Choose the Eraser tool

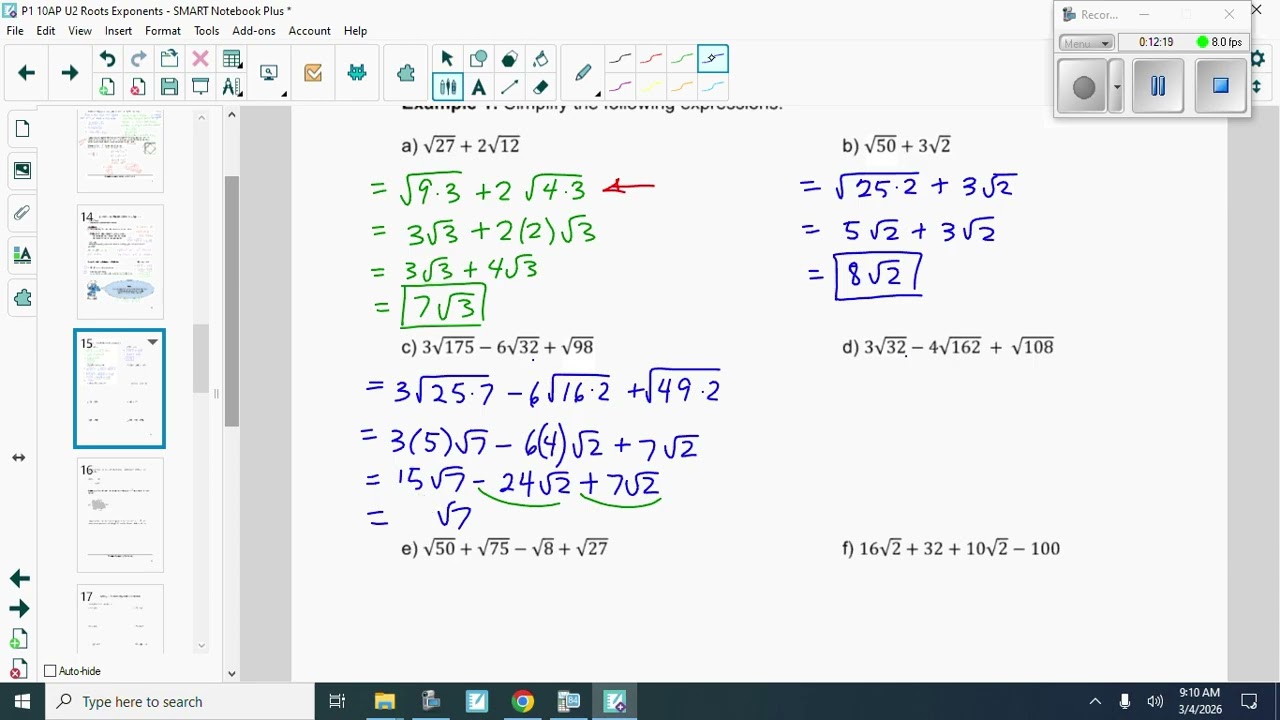tap(540, 87)
